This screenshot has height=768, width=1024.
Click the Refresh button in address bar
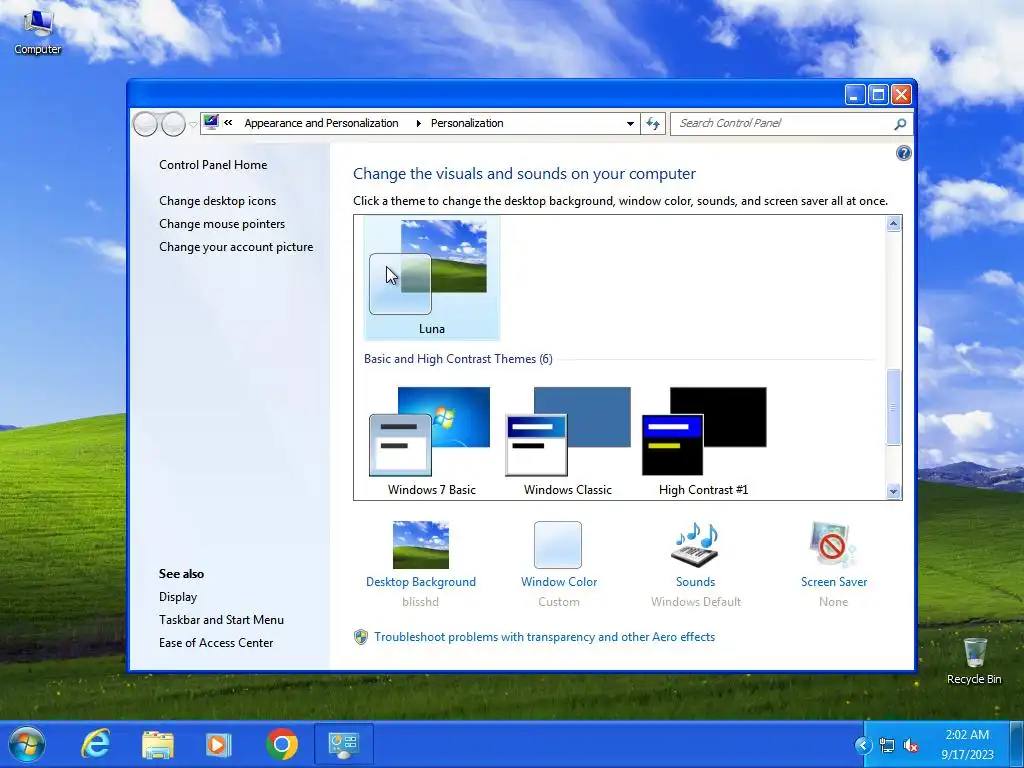pyautogui.click(x=653, y=123)
